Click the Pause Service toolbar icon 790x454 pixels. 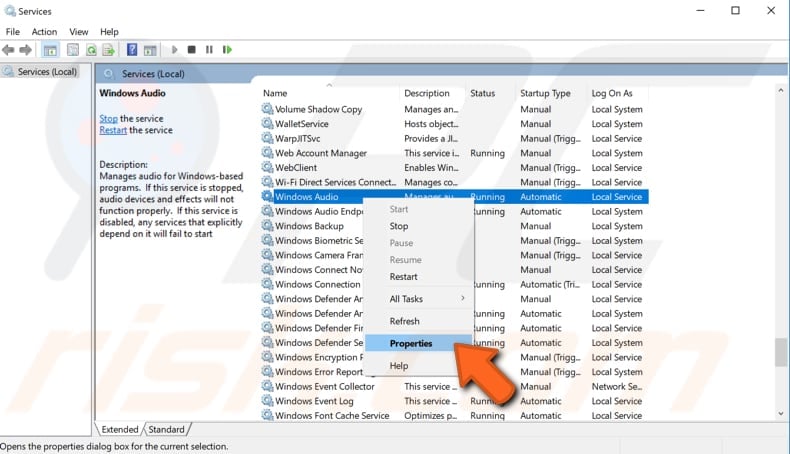coord(209,49)
